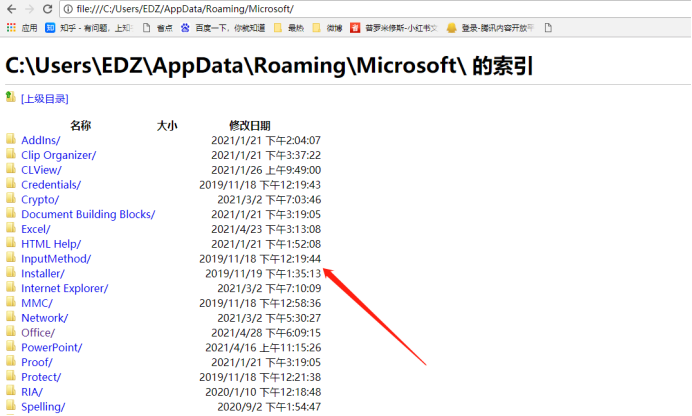
Task: Click folder icon next to Proof/
Action: 11,361
